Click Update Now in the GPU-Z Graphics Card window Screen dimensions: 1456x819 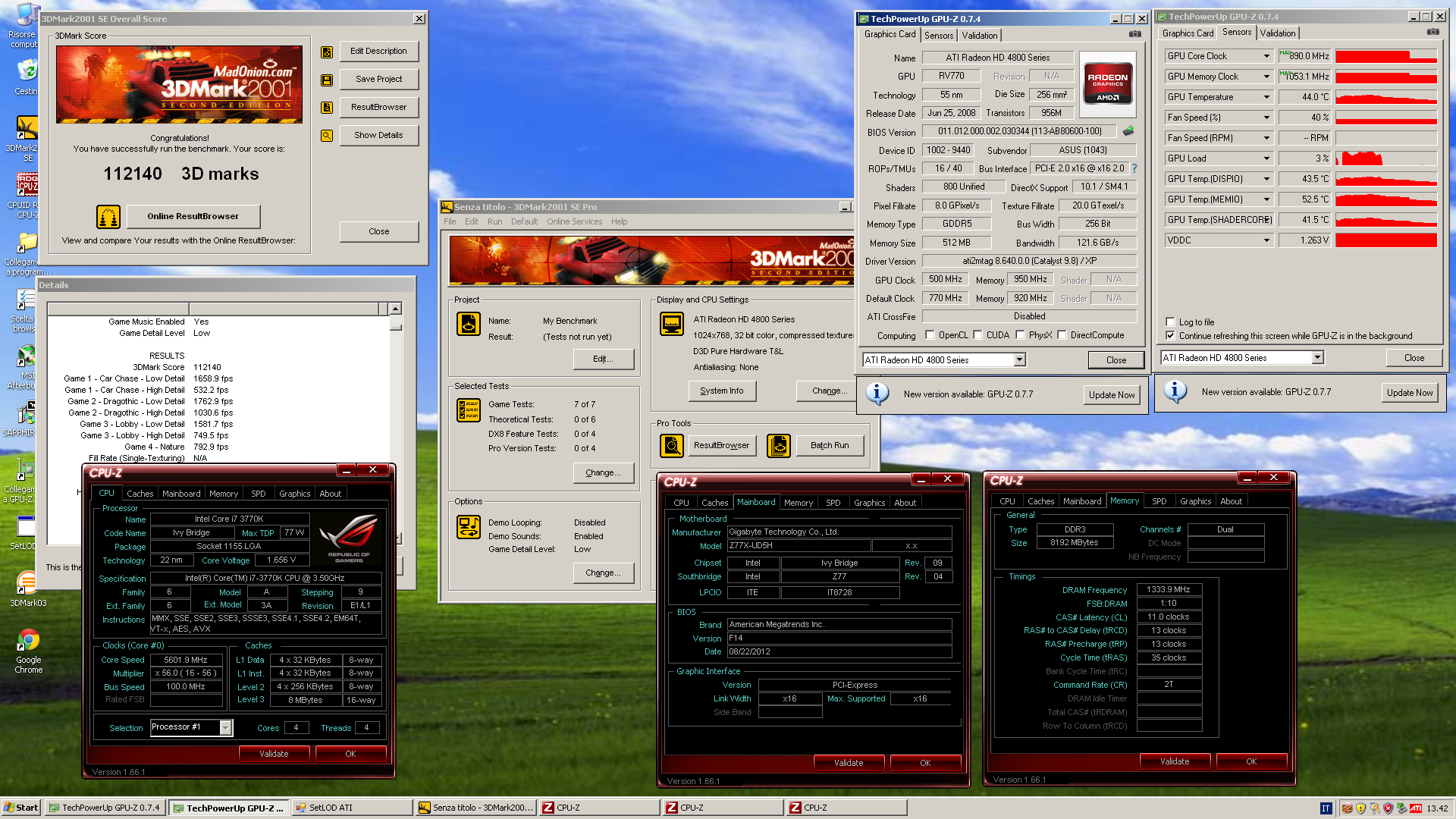point(1112,394)
